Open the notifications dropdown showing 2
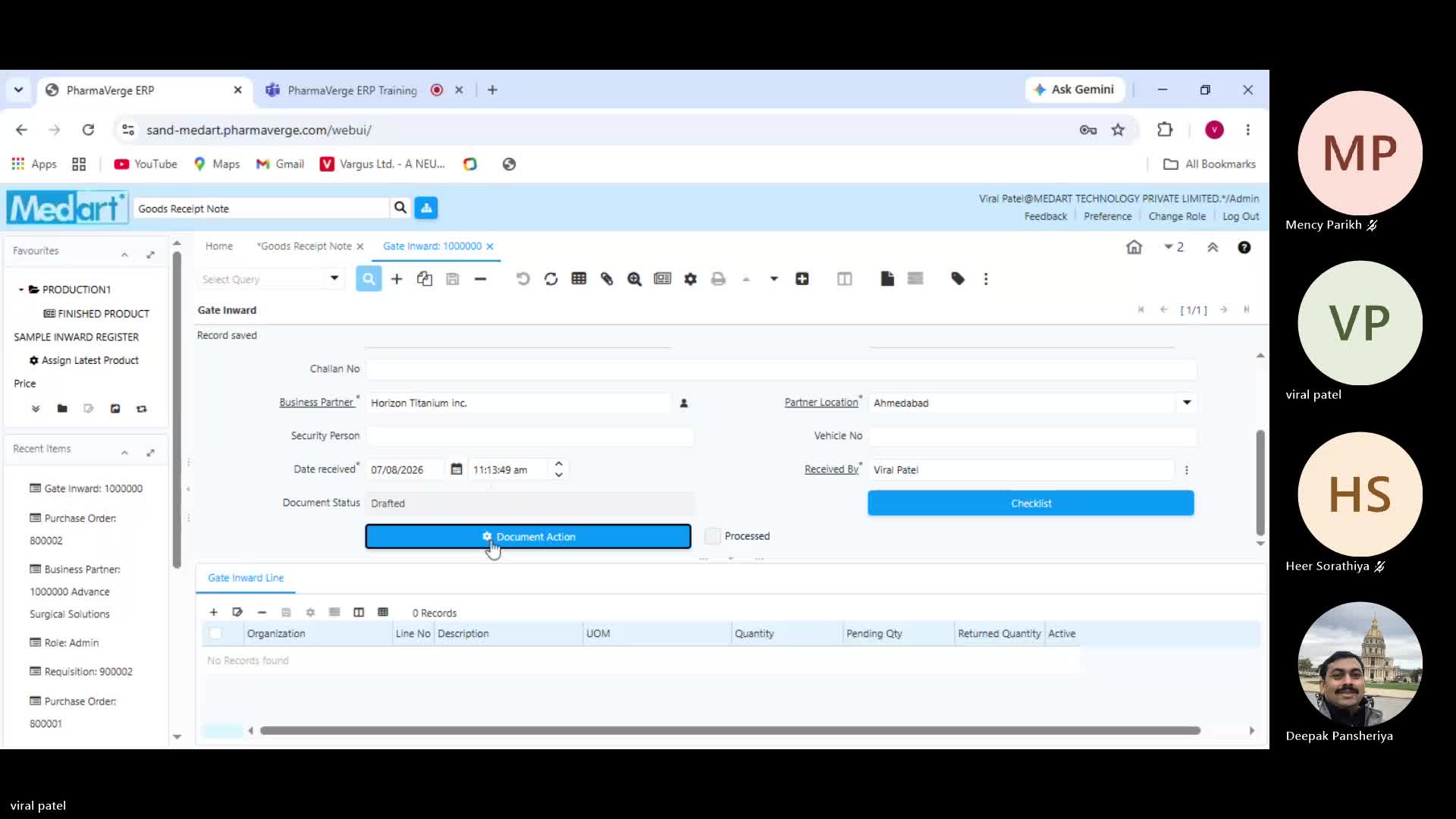 [x=1174, y=247]
